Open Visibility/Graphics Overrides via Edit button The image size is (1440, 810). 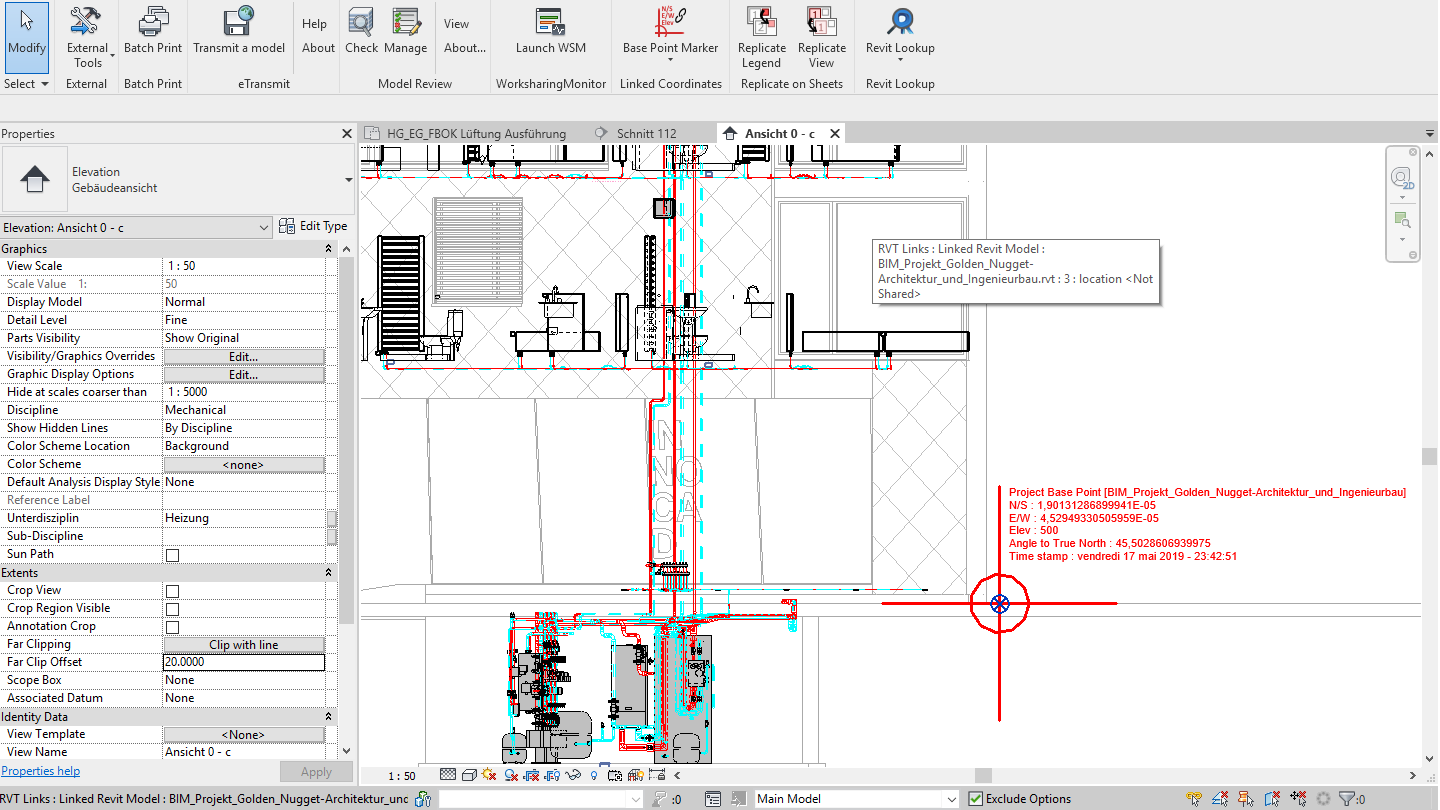tap(244, 355)
